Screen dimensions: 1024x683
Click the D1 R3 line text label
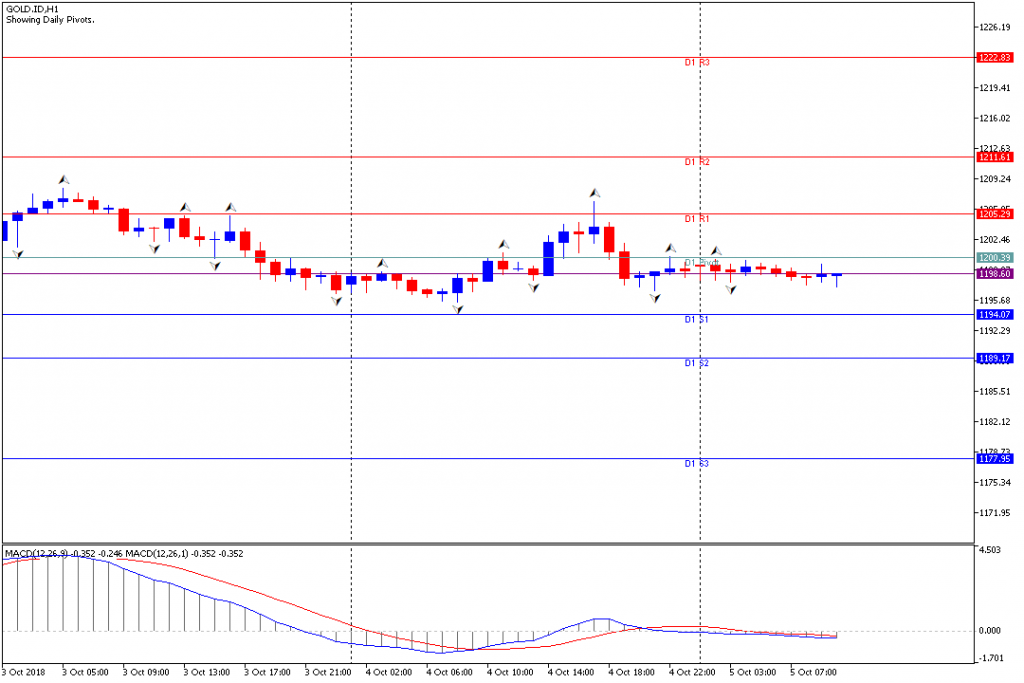pos(697,63)
